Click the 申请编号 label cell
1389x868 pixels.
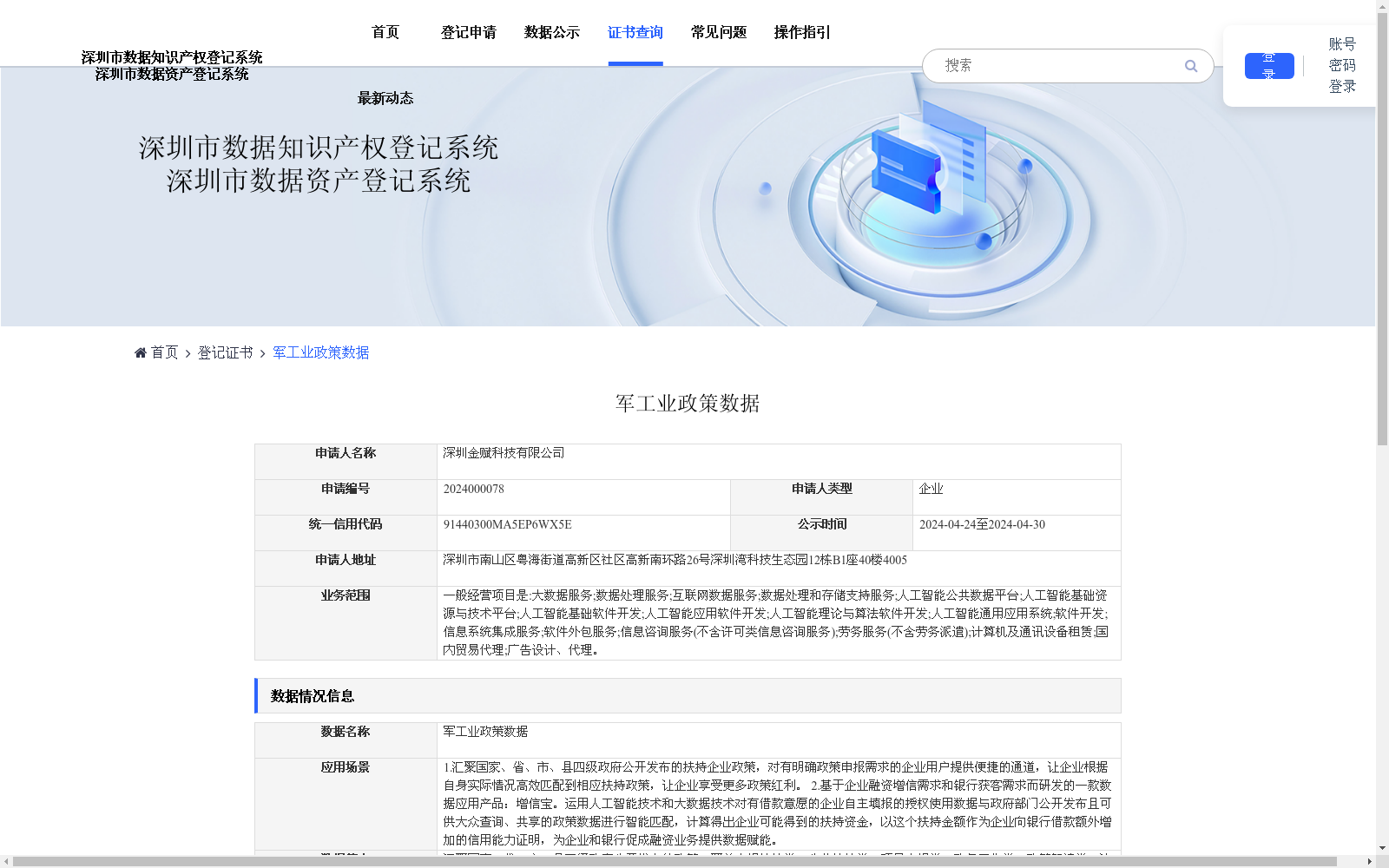346,497
